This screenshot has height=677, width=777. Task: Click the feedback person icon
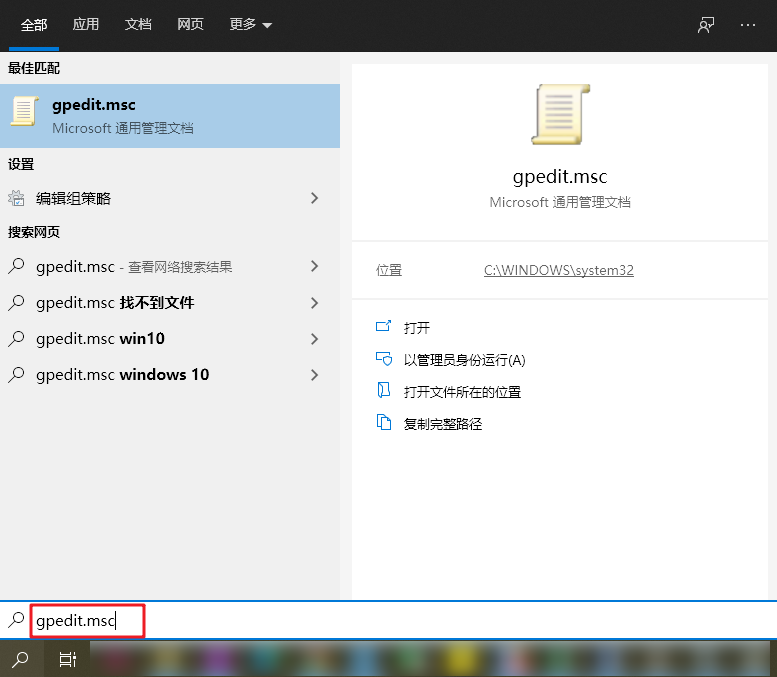pos(706,25)
